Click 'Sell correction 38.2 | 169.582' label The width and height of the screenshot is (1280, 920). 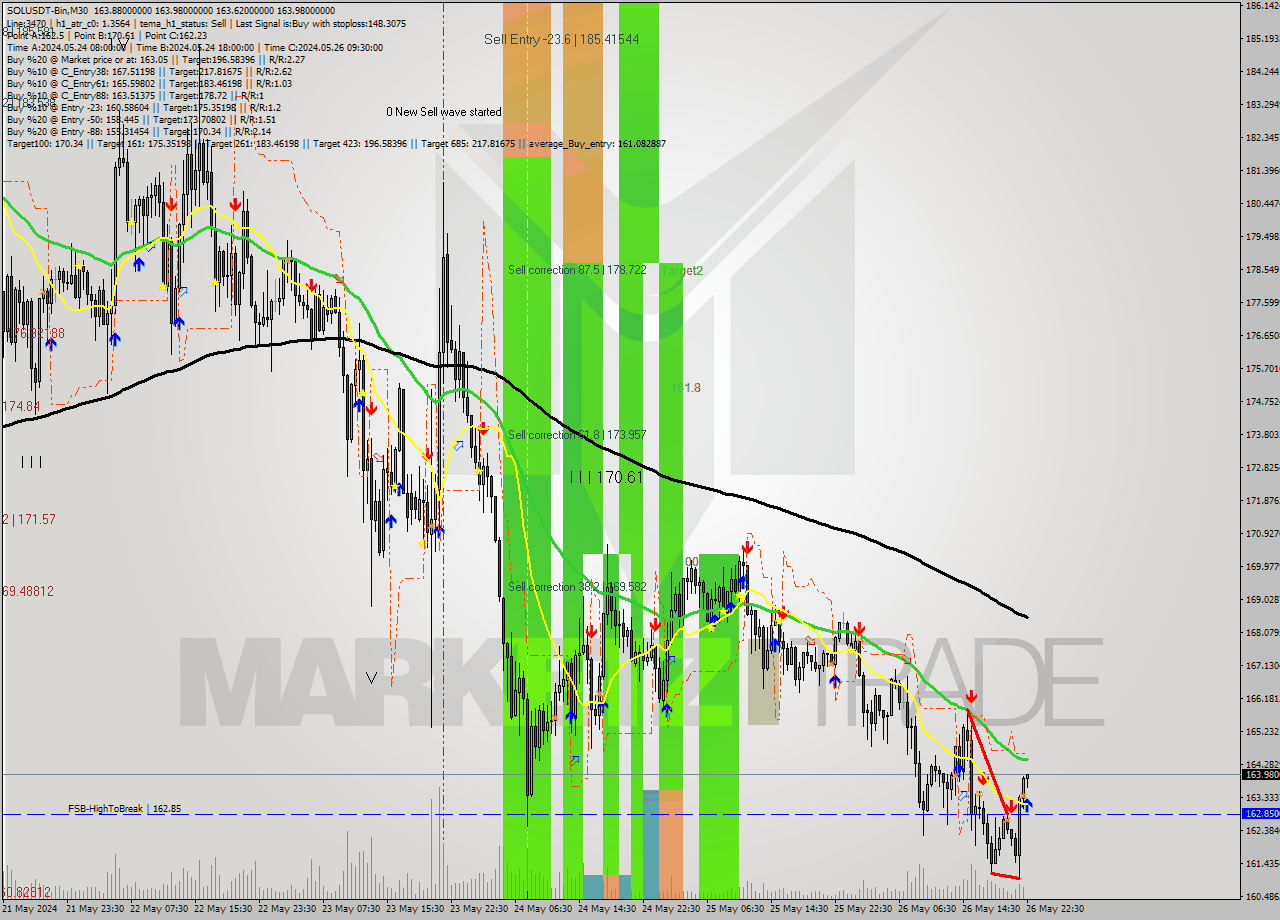[x=577, y=587]
